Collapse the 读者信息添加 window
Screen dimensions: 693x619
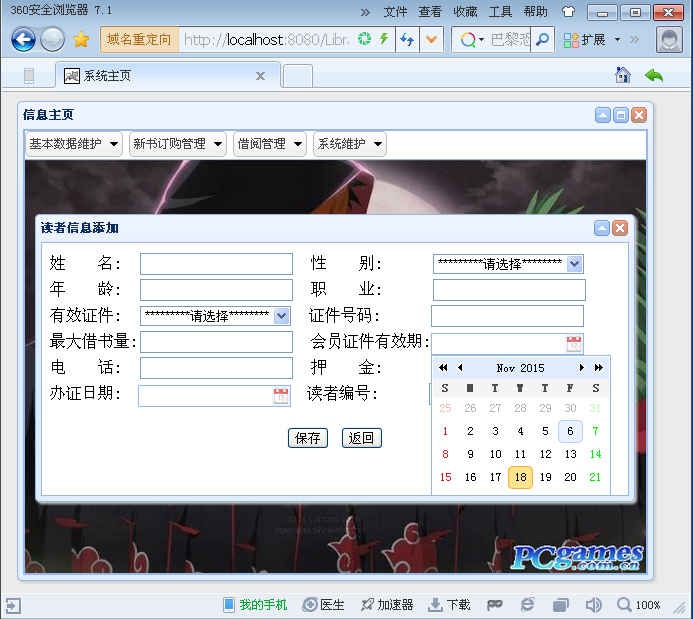pyautogui.click(x=602, y=228)
